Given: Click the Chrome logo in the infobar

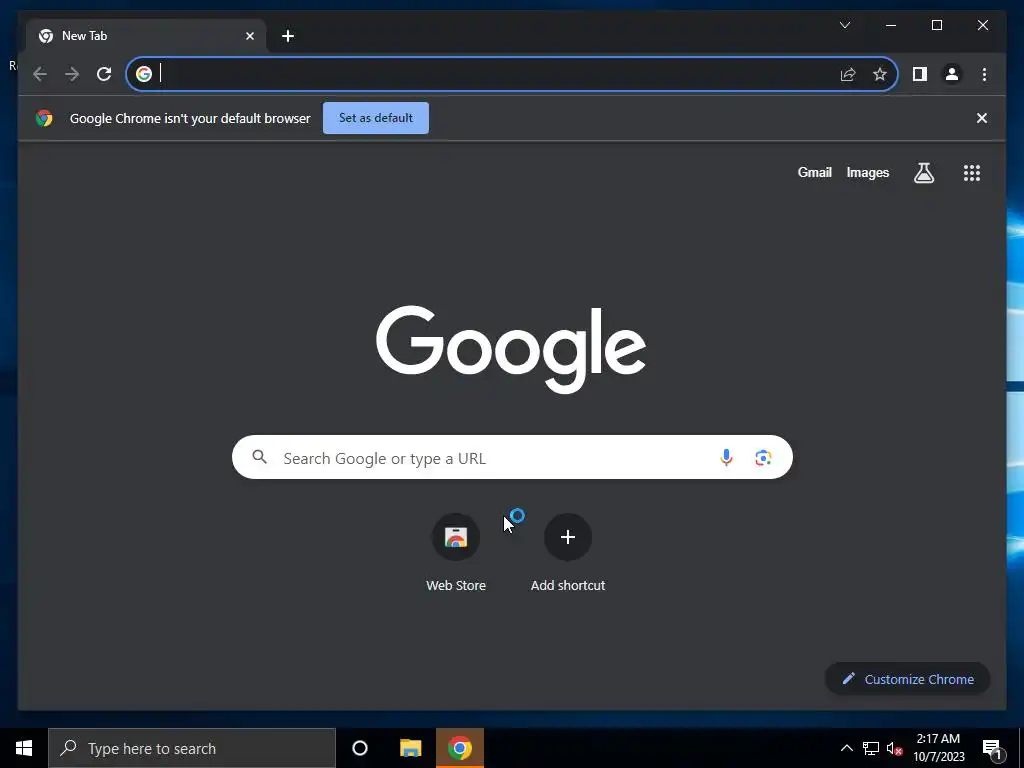Looking at the screenshot, I should [44, 118].
